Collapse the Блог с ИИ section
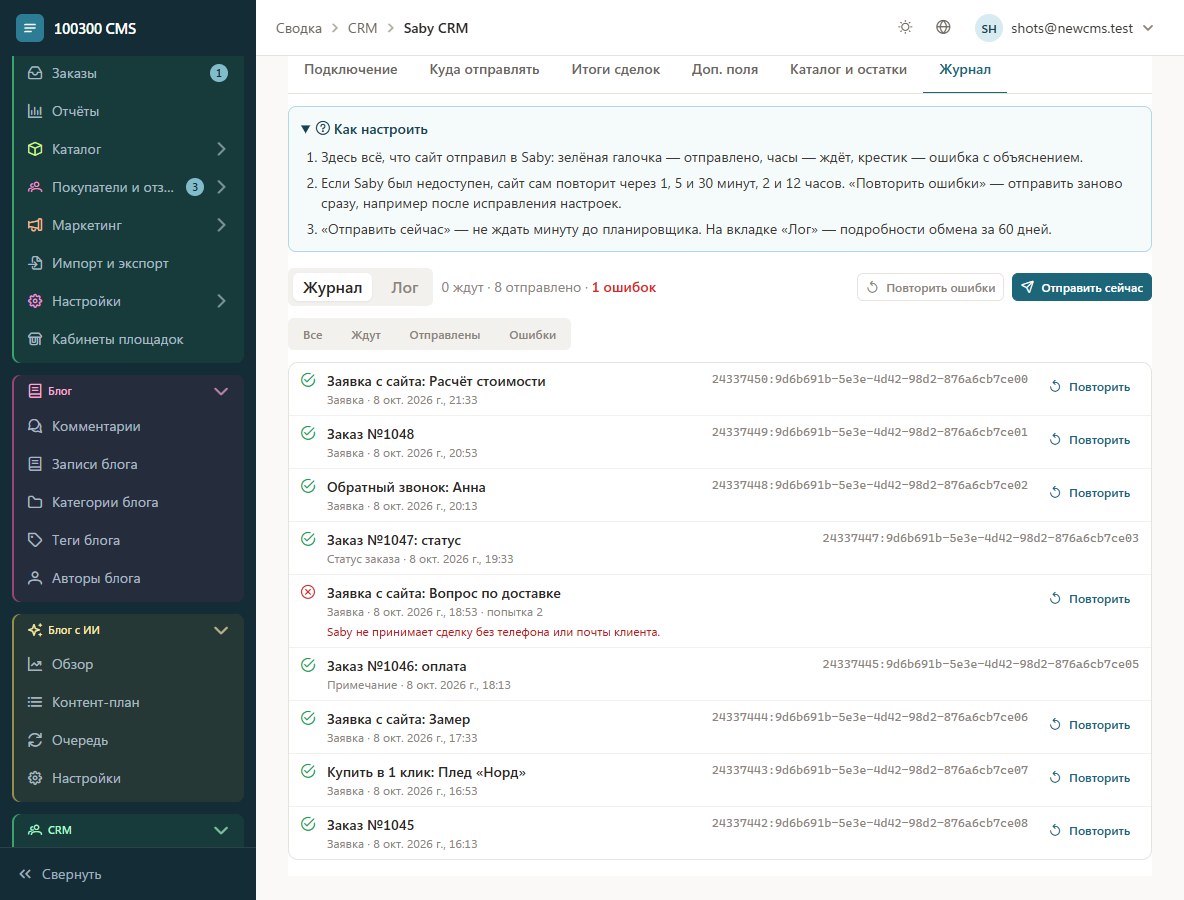The height and width of the screenshot is (900, 1184). 221,630
